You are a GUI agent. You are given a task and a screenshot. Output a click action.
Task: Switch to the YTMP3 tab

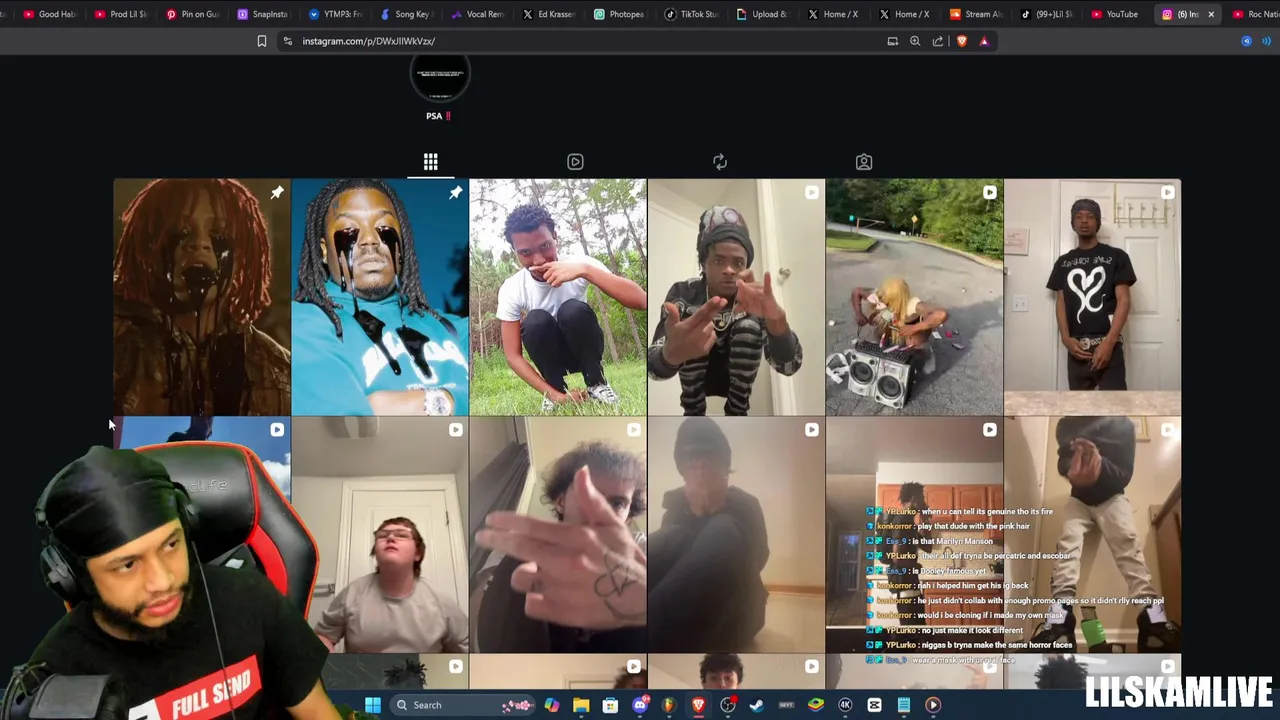pos(336,14)
